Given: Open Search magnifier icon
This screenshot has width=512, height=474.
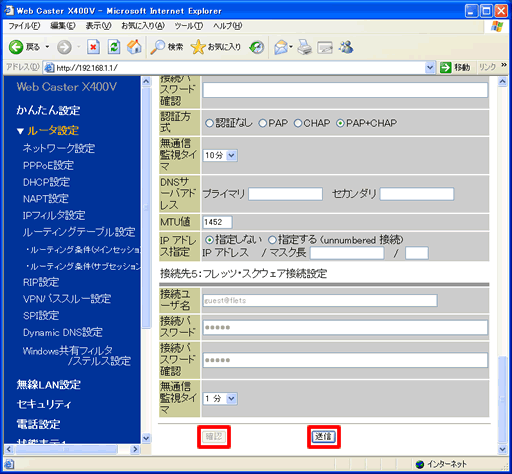Looking at the screenshot, I should 157,47.
